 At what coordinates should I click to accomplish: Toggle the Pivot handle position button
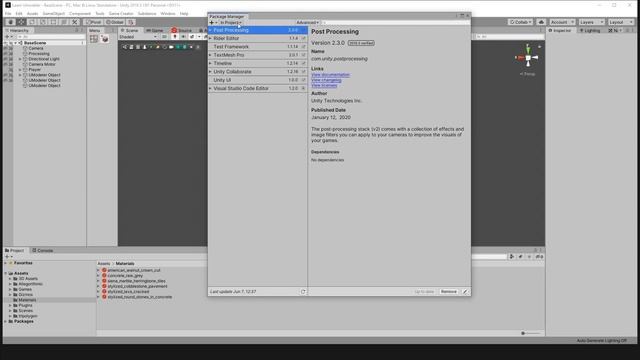coord(94,22)
